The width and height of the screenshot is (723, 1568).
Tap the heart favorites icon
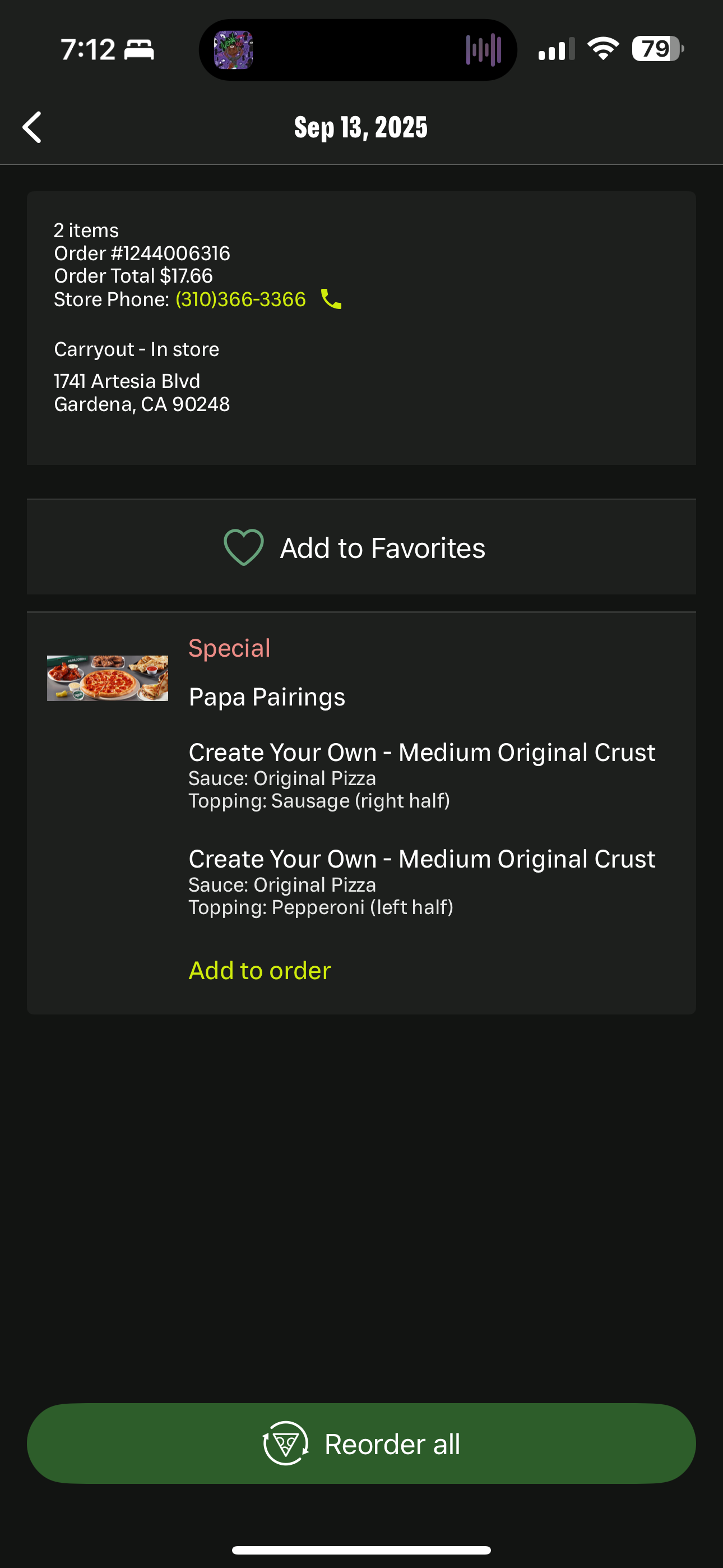pyautogui.click(x=243, y=547)
